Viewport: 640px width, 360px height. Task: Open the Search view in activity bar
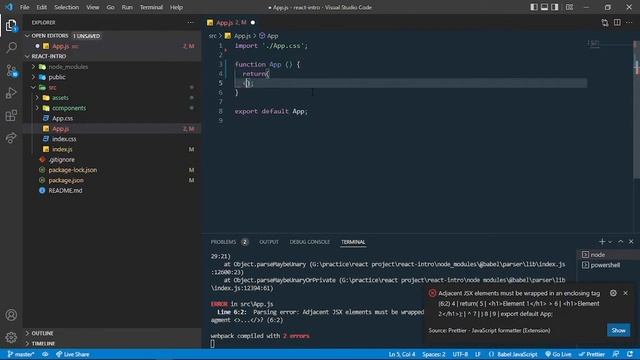(x=11, y=48)
